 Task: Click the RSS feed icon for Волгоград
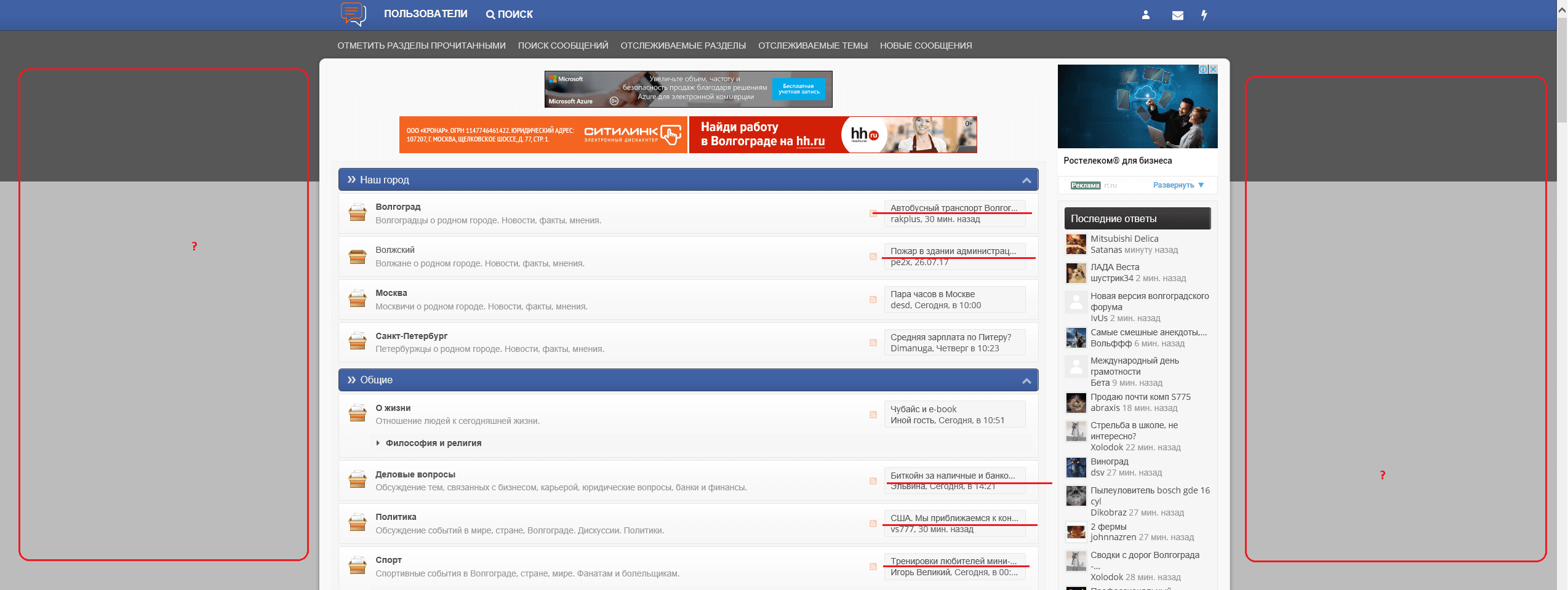[x=873, y=213]
